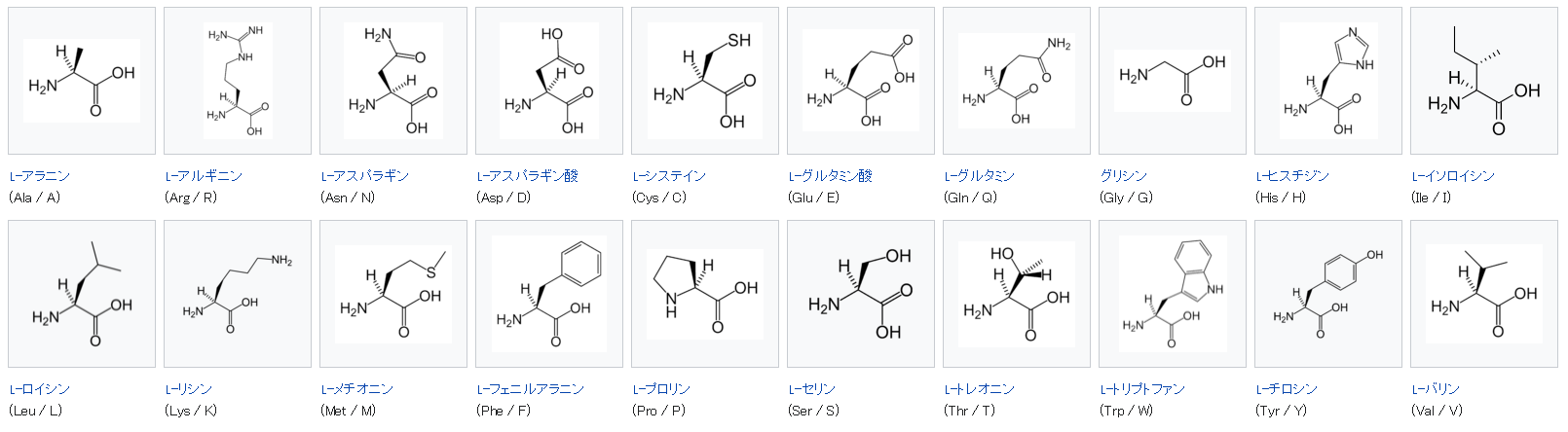The width and height of the screenshot is (1568, 432).
Task: Open the L-アルギニン structure thumbnail
Action: point(238,81)
